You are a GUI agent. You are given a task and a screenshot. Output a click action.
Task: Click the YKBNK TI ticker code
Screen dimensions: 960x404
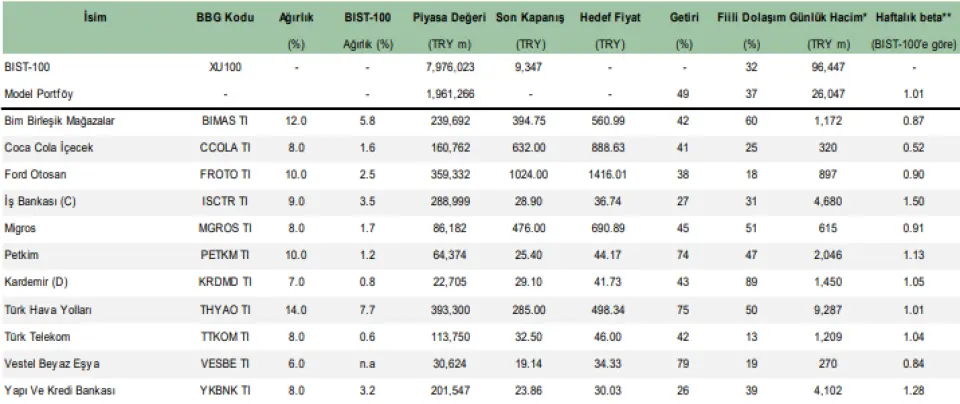(225, 390)
